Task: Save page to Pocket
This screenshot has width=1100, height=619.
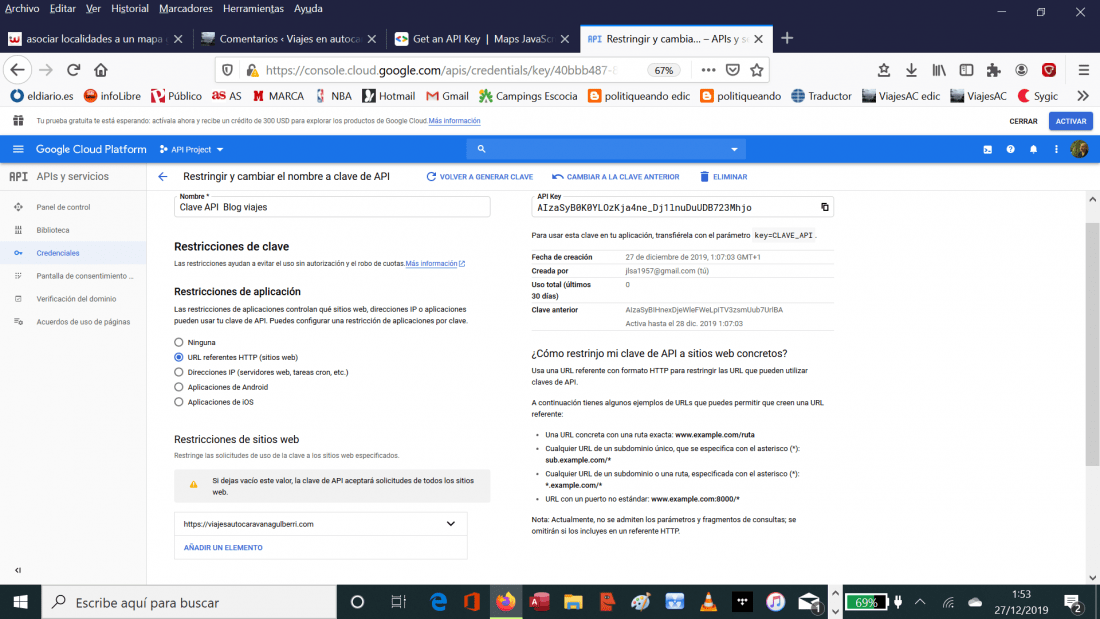Action: [x=732, y=70]
